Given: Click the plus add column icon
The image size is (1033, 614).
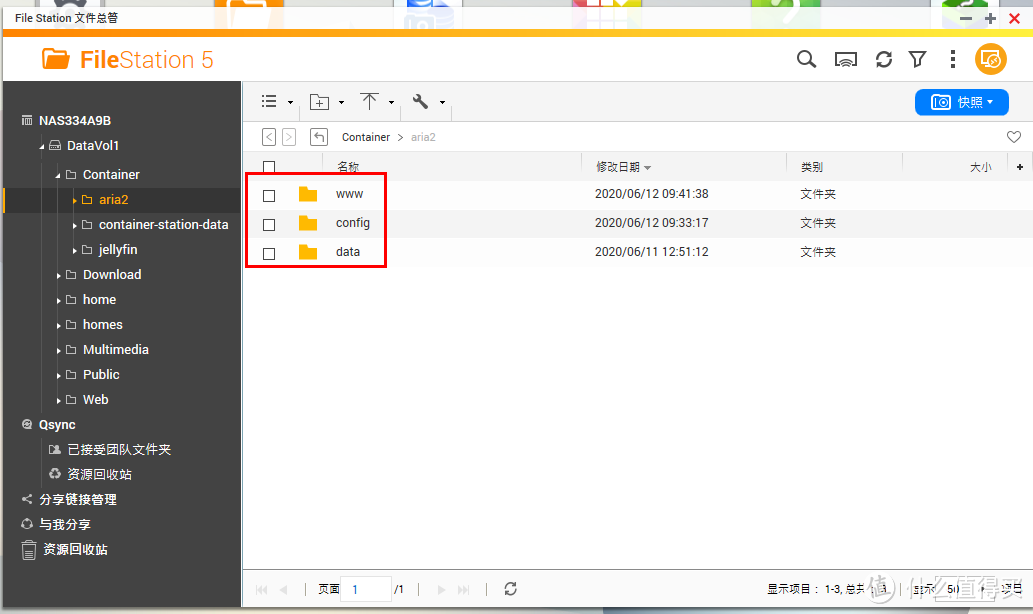Looking at the screenshot, I should [1020, 167].
